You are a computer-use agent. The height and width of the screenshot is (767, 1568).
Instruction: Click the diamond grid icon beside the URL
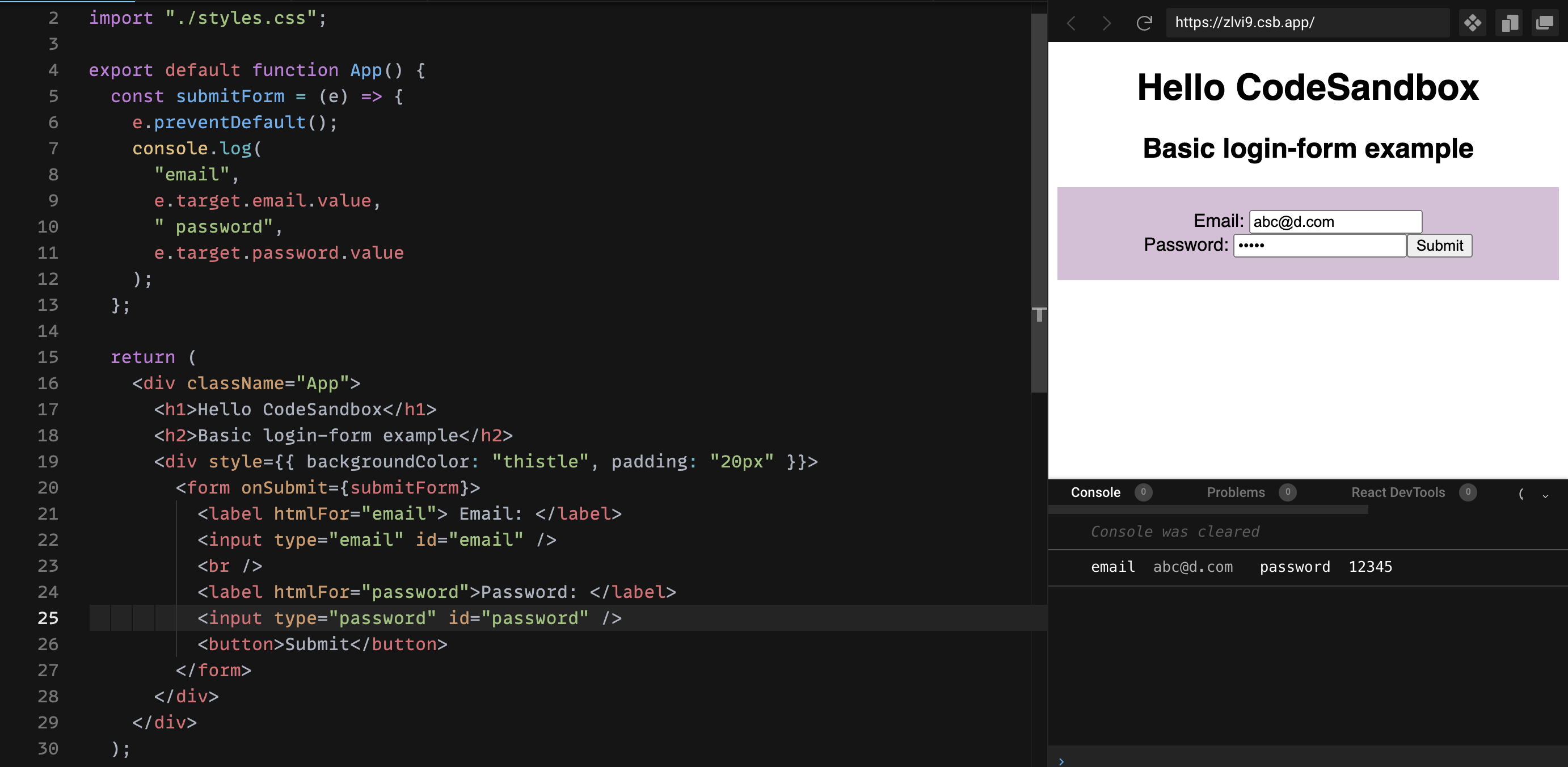1473,23
